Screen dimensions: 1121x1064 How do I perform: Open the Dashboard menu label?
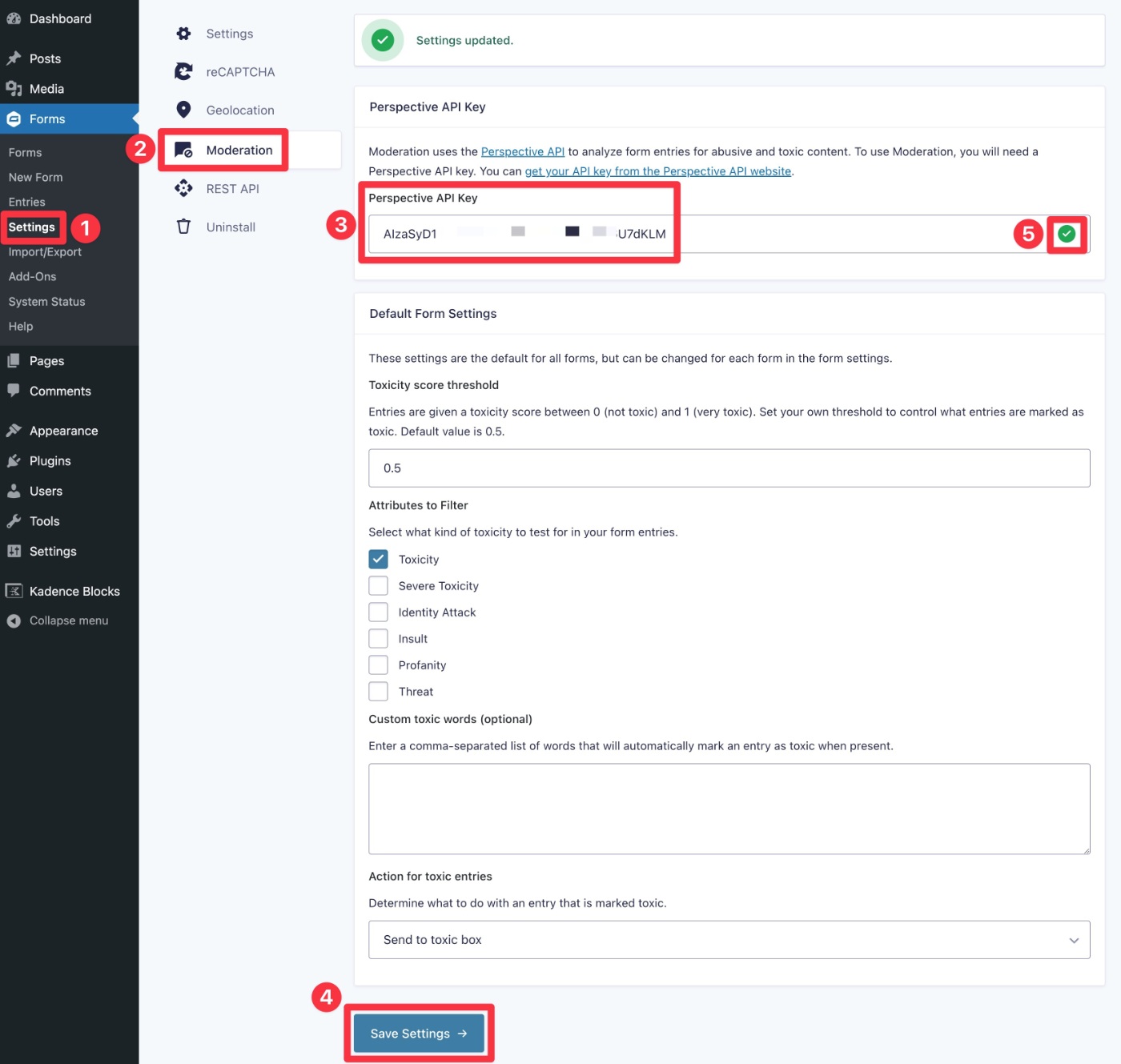coord(60,18)
